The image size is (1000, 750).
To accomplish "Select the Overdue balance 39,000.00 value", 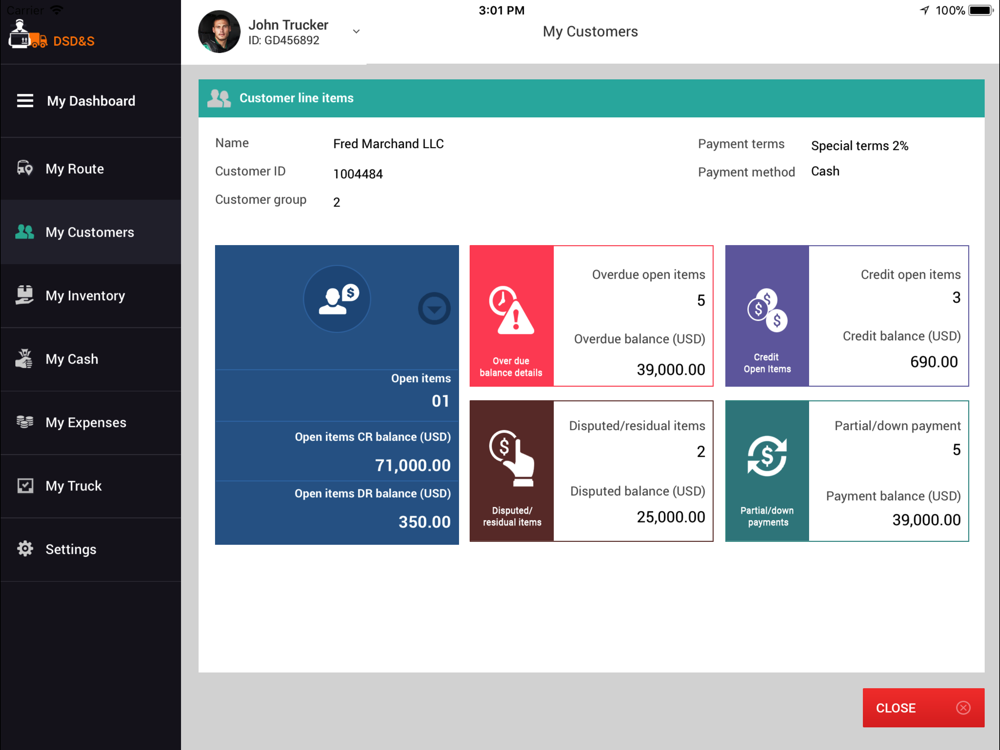I will [x=671, y=370].
